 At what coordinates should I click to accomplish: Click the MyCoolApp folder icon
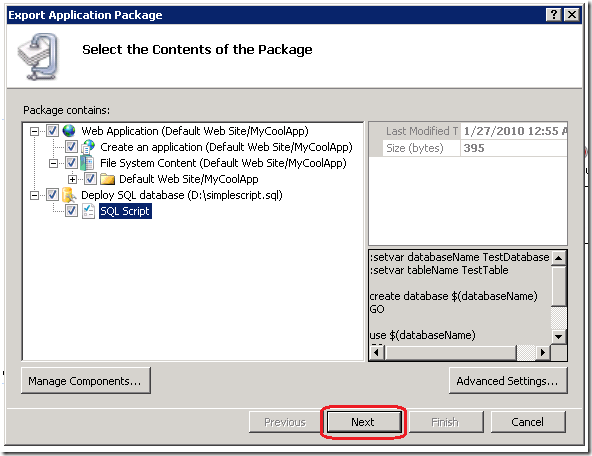click(x=107, y=179)
